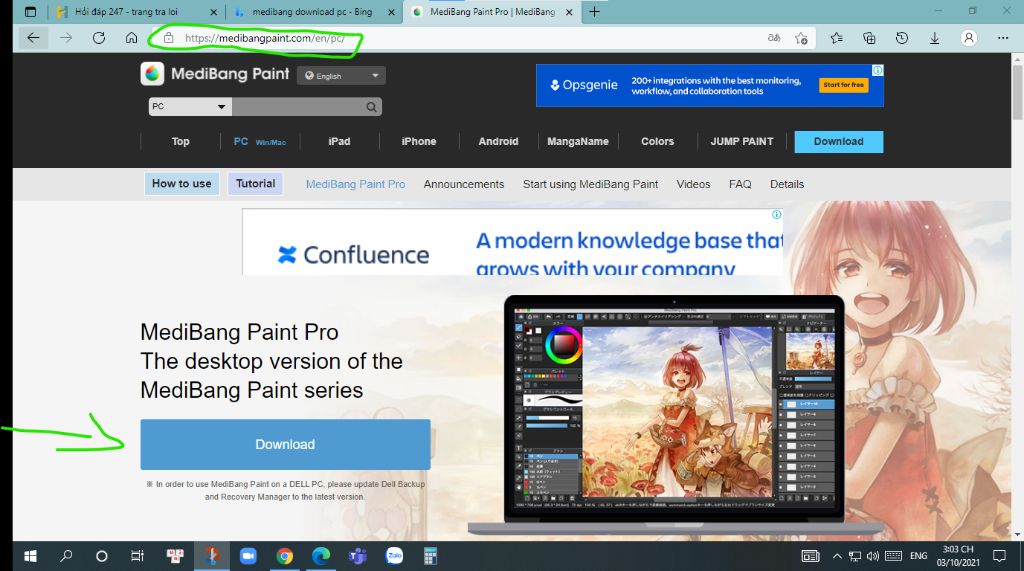This screenshot has width=1024, height=571.
Task: Open the Opsgenie ad info icon
Action: (x=878, y=70)
